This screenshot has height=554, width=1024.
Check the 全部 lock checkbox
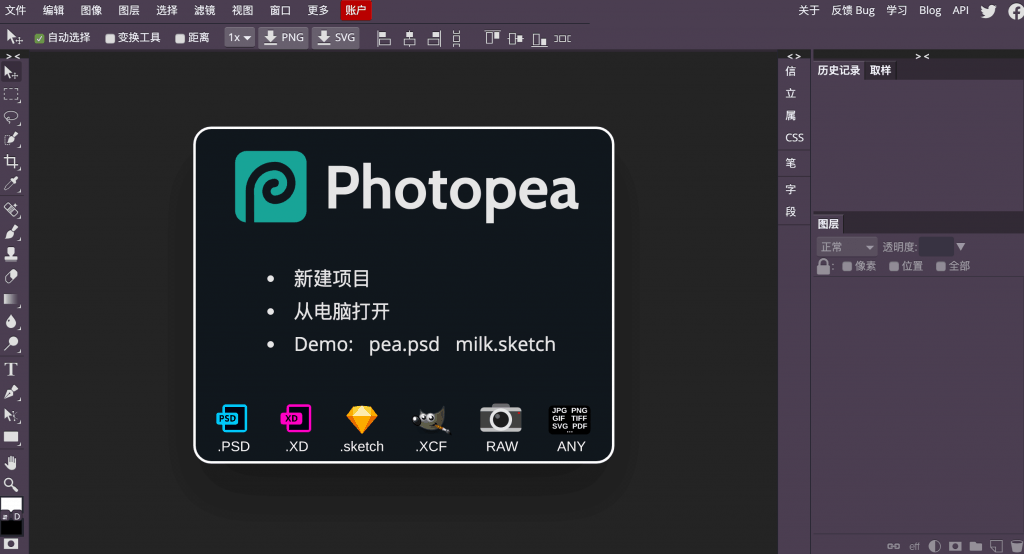click(941, 267)
